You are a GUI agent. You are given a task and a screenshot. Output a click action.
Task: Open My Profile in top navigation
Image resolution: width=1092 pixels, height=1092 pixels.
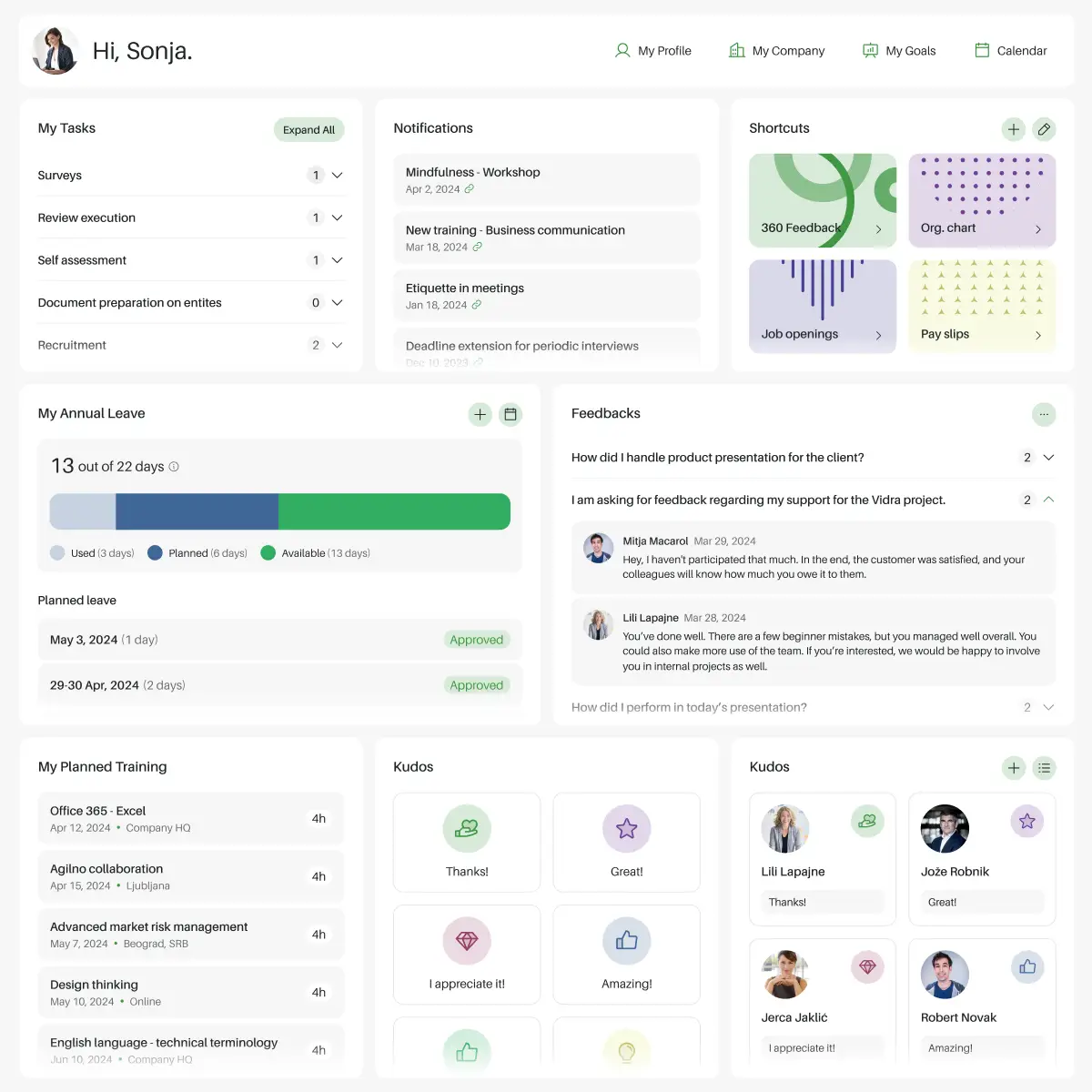653,51
